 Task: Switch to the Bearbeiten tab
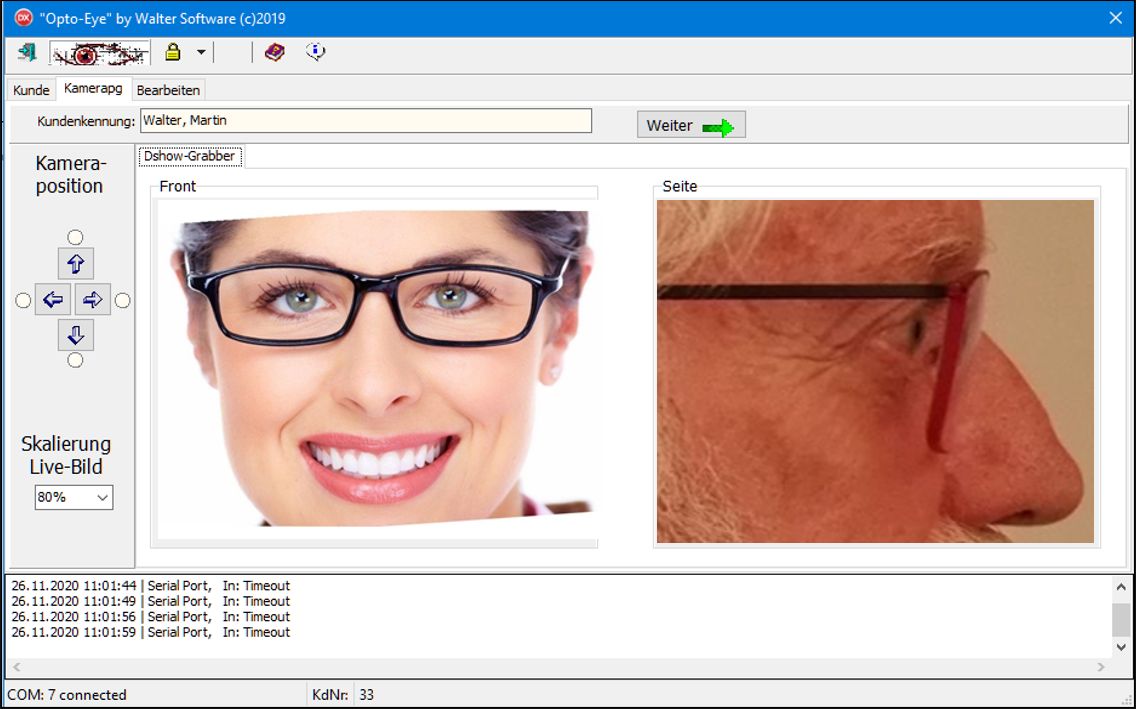[x=168, y=90]
